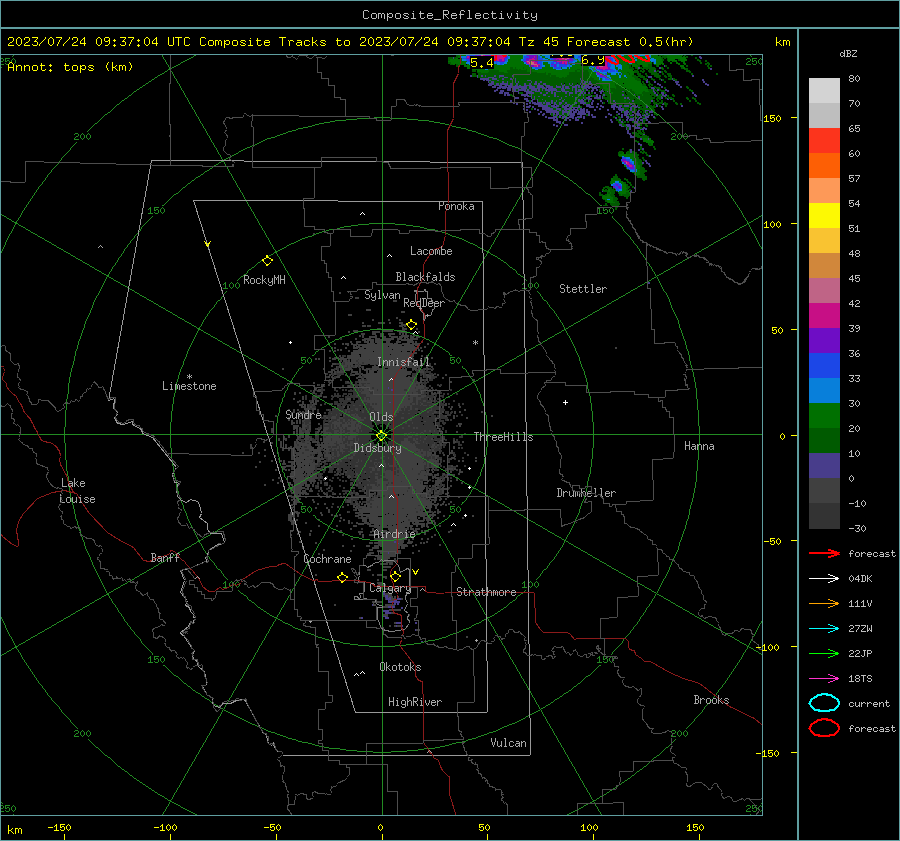Click the magenta 42–39 dBZ color swatch

click(824, 316)
